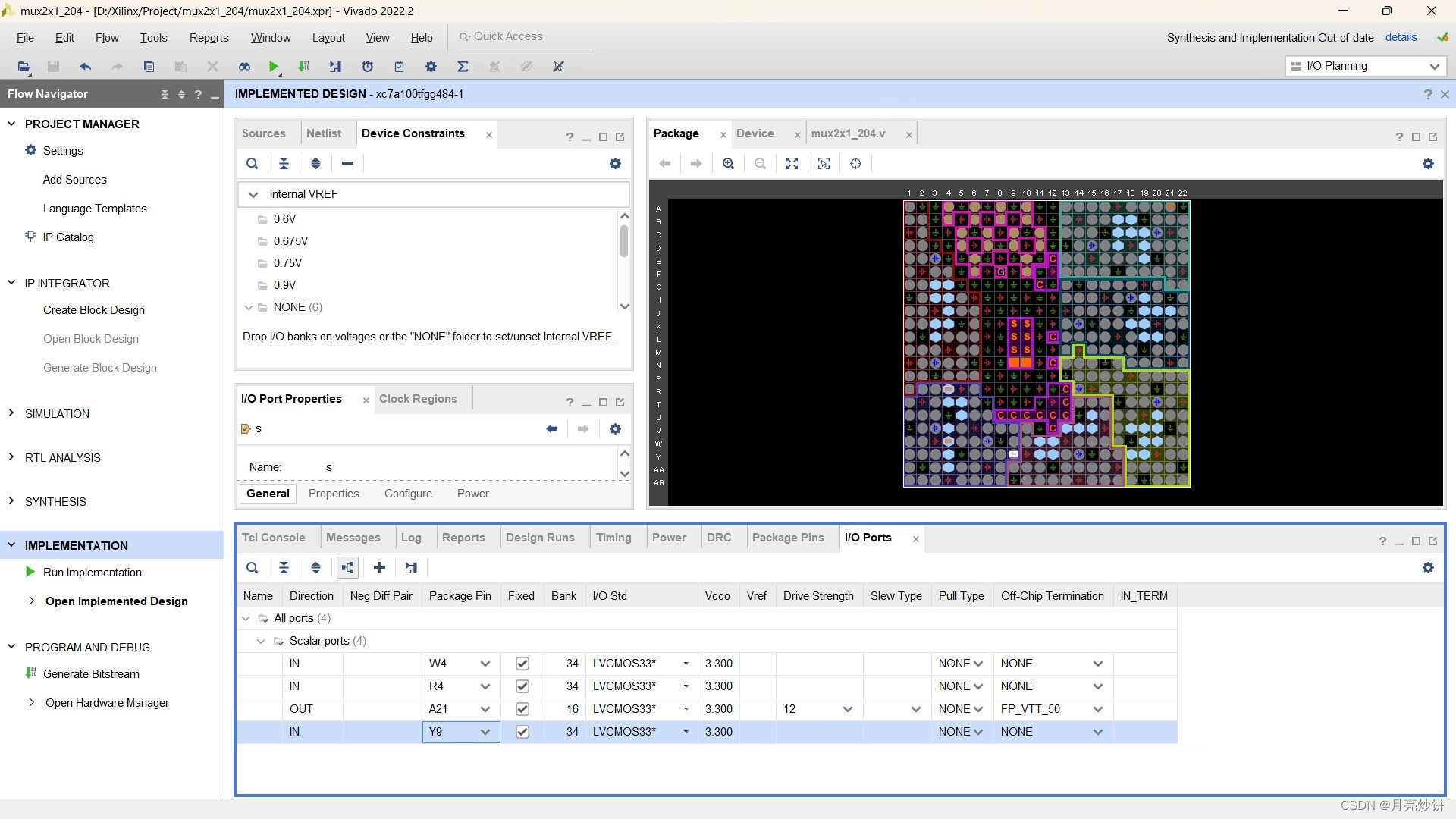Screen dimensions: 1456x819
Task: Sort by the Package Pin column header
Action: click(x=460, y=596)
